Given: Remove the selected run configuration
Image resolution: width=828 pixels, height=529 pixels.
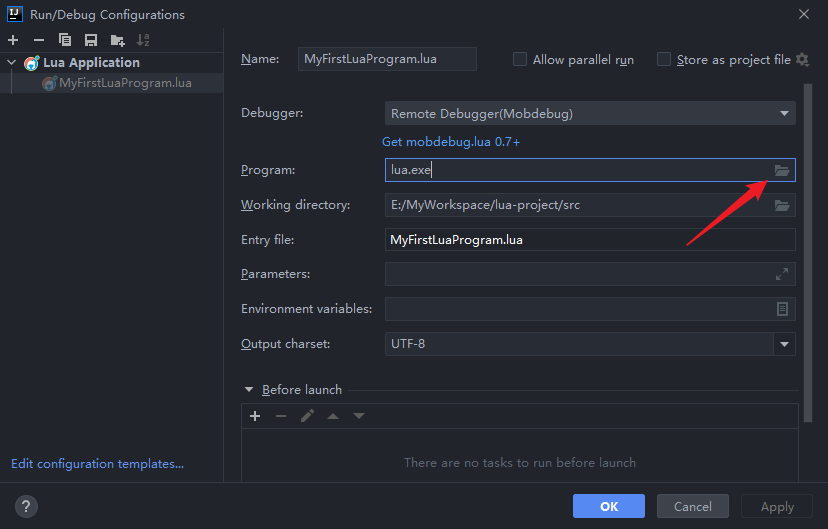Looking at the screenshot, I should (39, 40).
